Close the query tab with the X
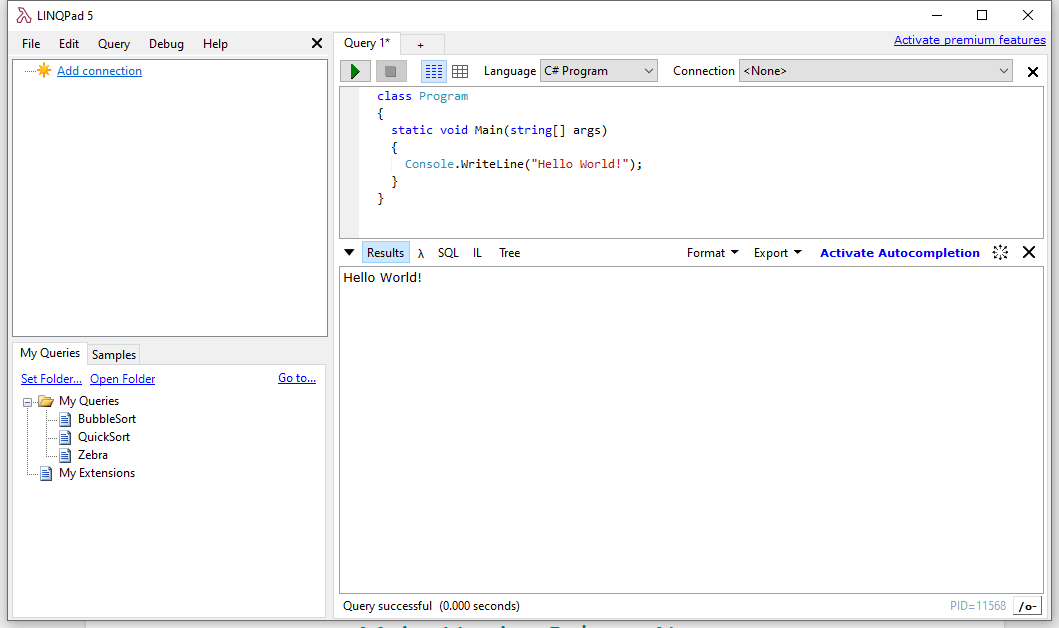This screenshot has height=628, width=1059. coord(1033,72)
